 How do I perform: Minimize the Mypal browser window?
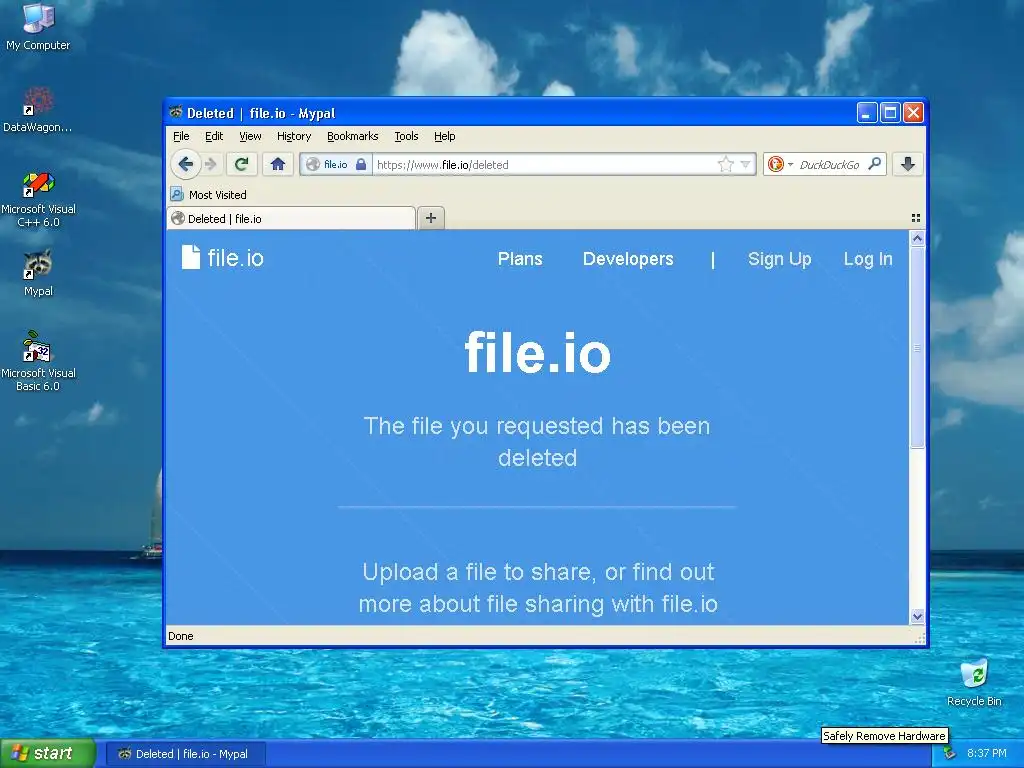[867, 112]
